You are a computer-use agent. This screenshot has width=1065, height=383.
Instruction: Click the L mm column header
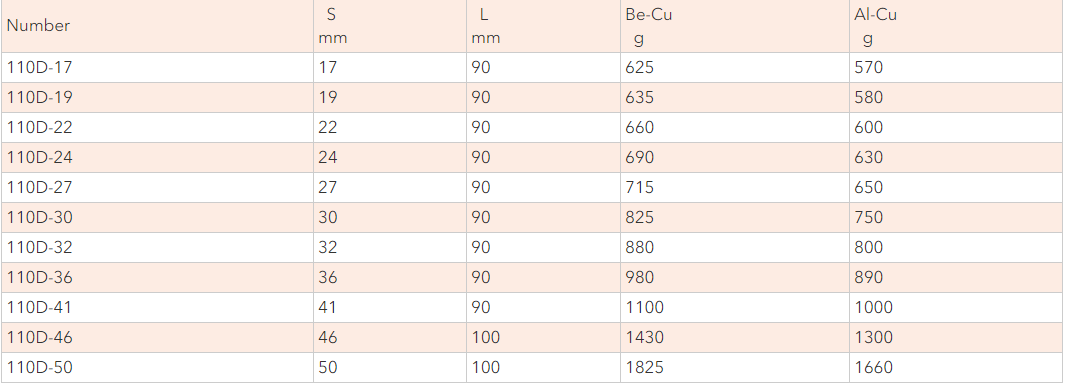click(x=486, y=26)
